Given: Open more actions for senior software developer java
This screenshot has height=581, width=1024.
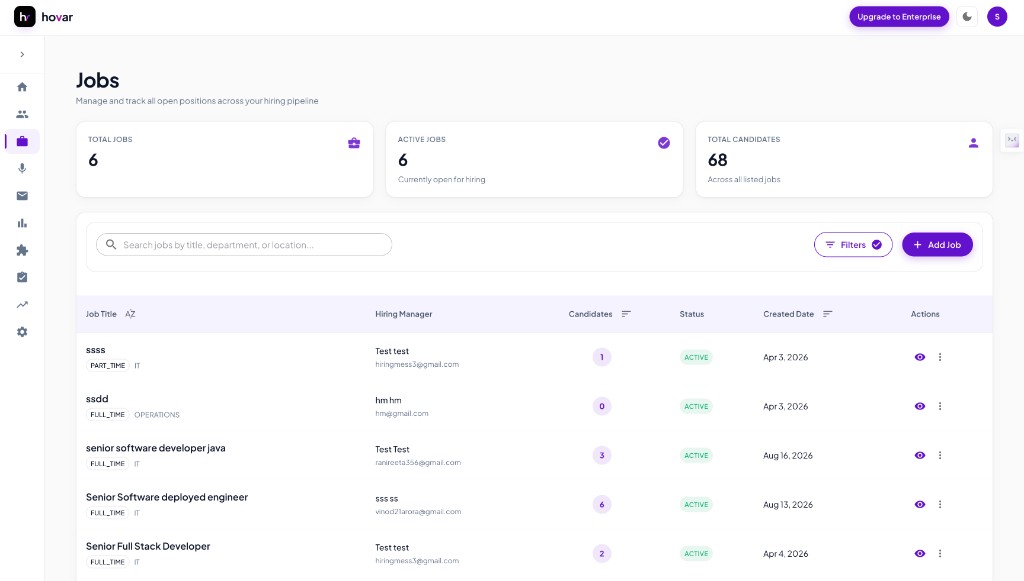Looking at the screenshot, I should coord(940,456).
